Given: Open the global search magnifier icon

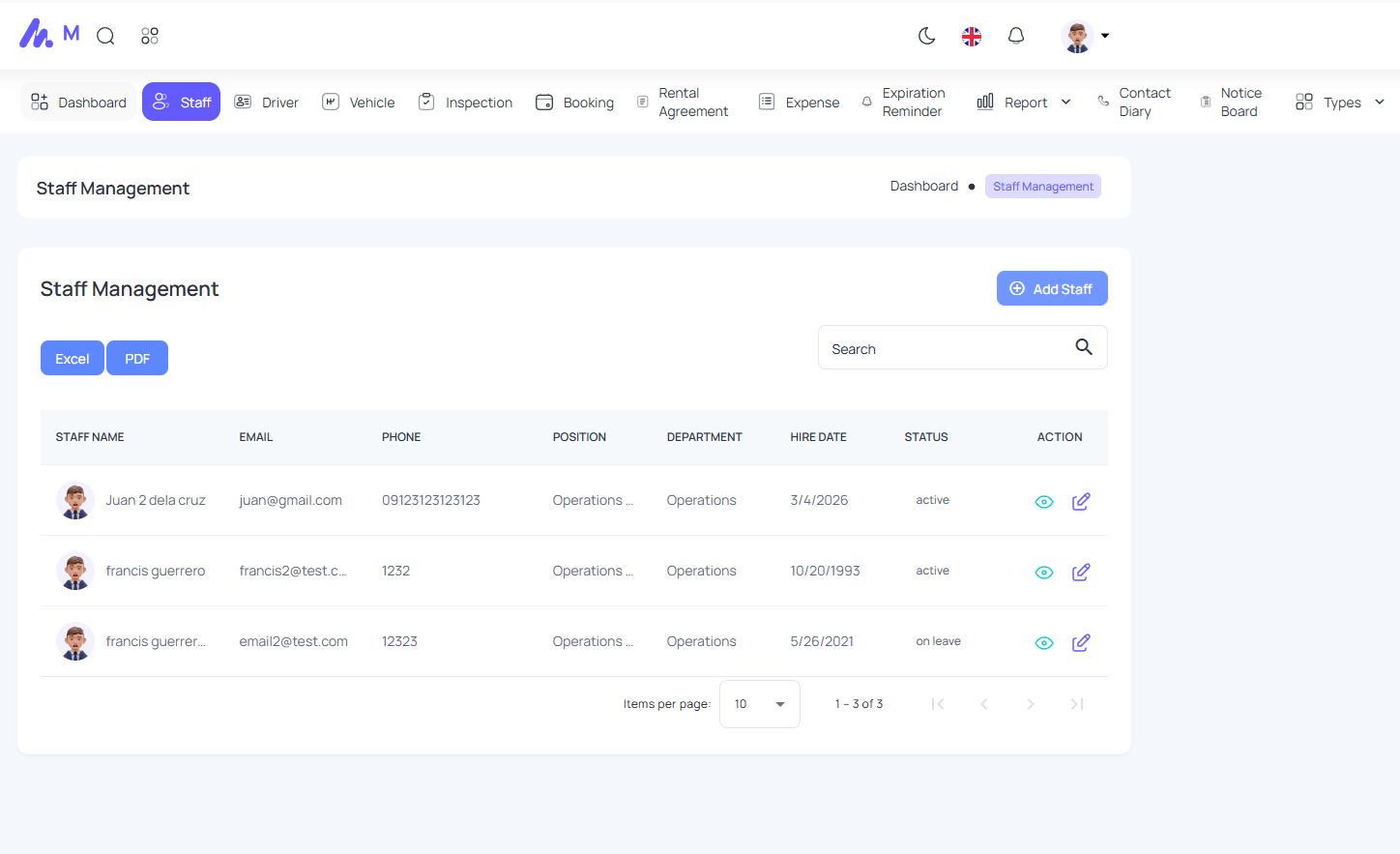Looking at the screenshot, I should point(104,35).
